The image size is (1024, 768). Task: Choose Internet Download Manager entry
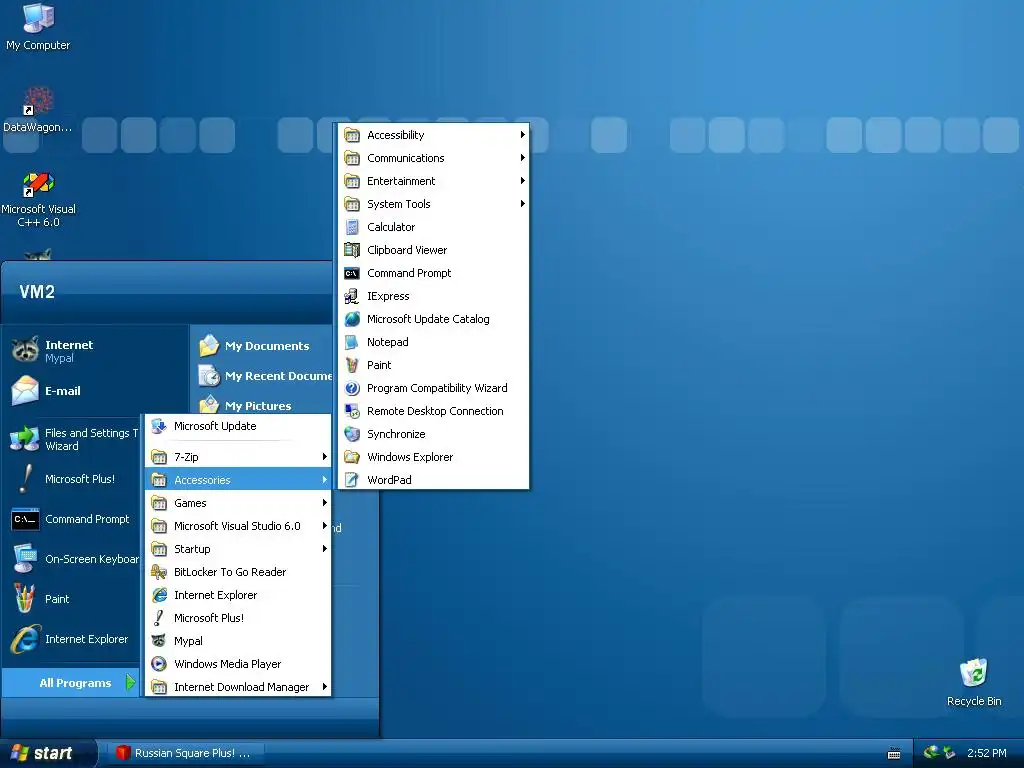tap(238, 687)
